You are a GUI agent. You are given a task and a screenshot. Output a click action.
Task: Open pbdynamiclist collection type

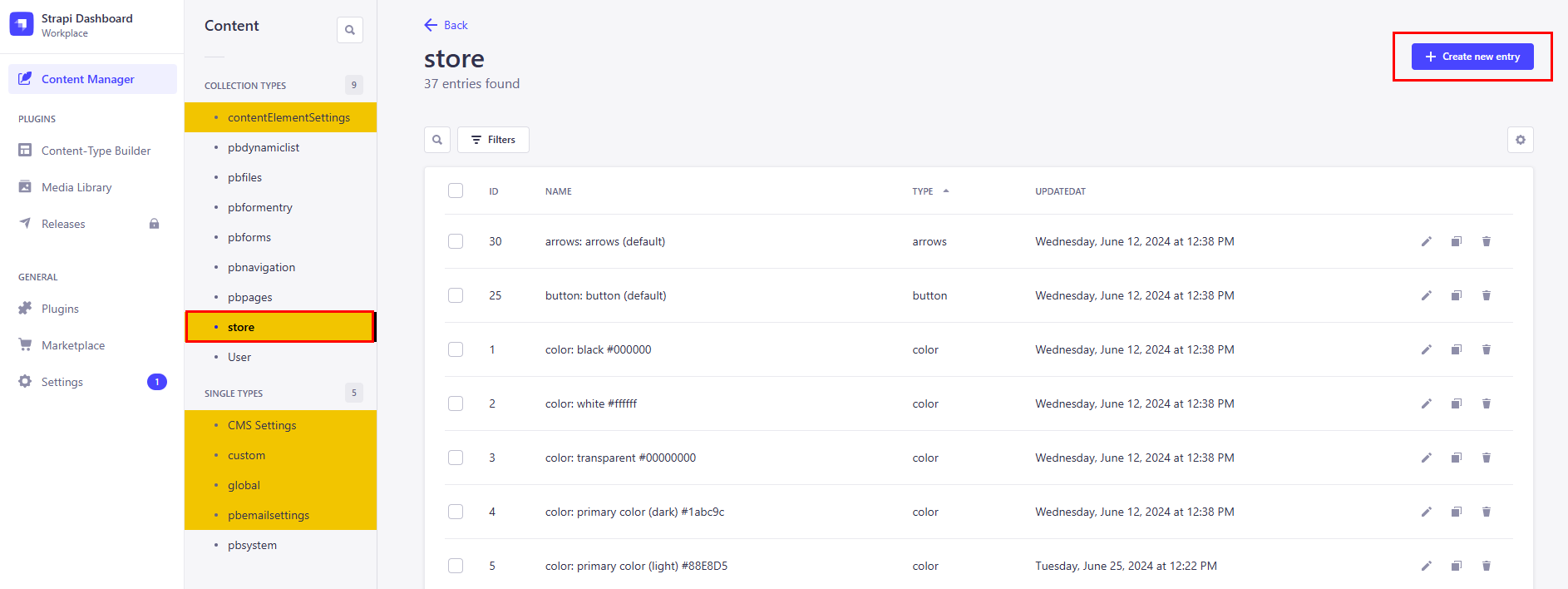click(x=280, y=147)
